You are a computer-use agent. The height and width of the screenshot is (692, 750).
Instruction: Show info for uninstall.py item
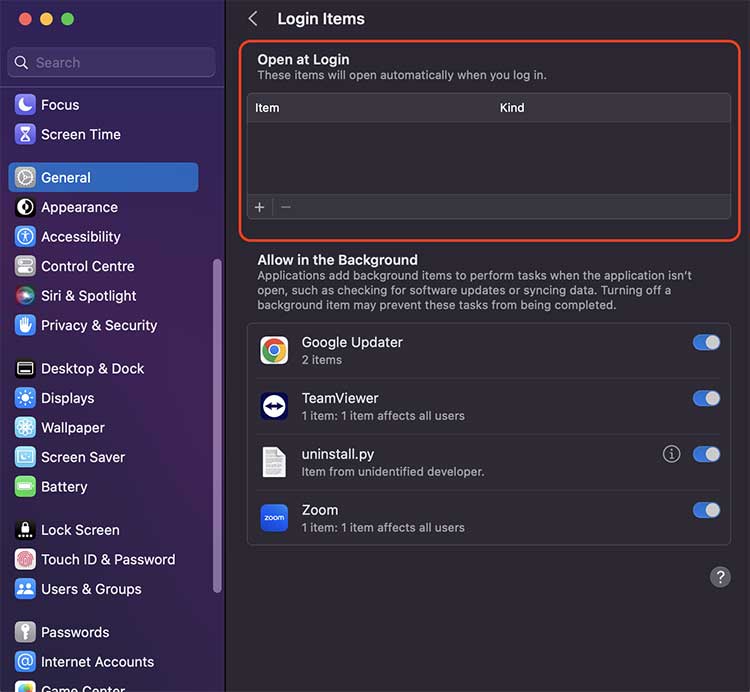pyautogui.click(x=672, y=454)
